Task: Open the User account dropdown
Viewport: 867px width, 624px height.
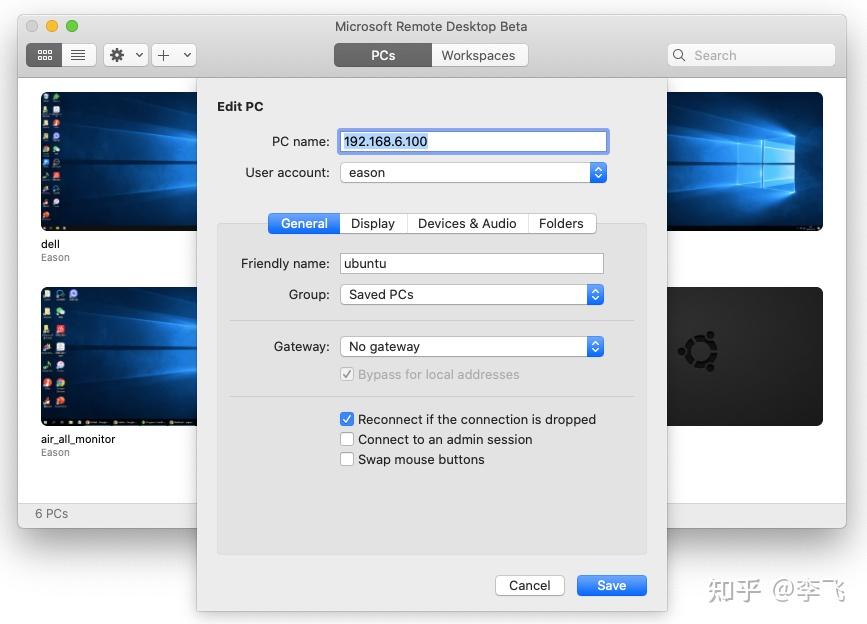Action: click(x=597, y=172)
